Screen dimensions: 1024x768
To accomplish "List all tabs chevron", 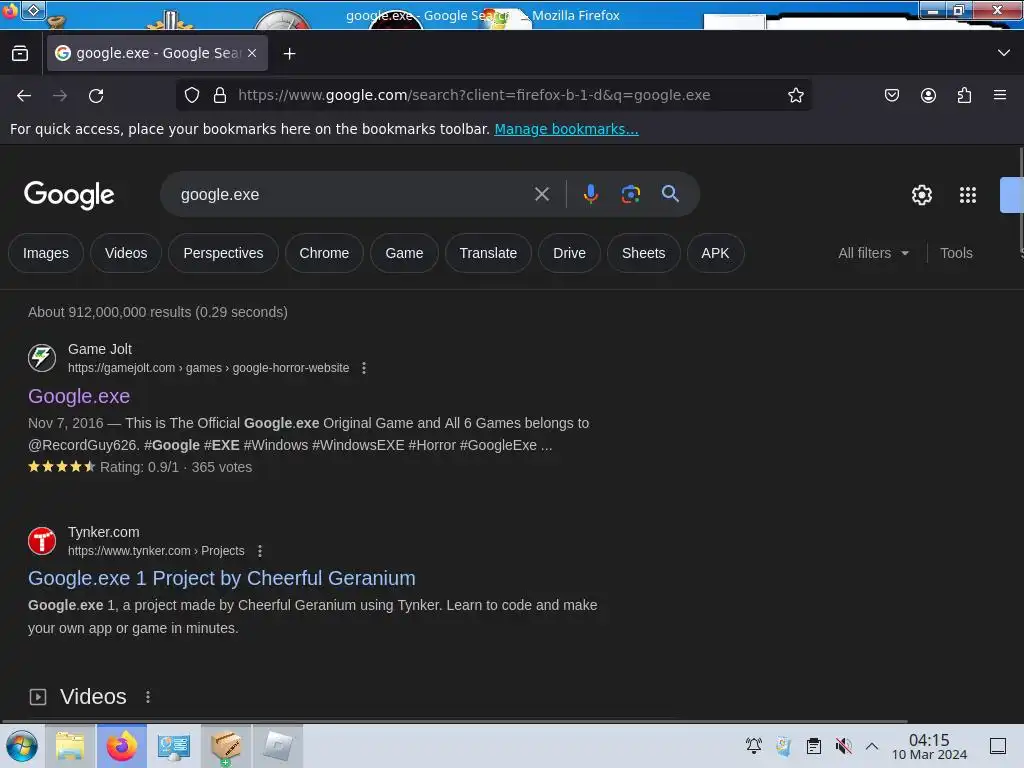I will point(1004,53).
